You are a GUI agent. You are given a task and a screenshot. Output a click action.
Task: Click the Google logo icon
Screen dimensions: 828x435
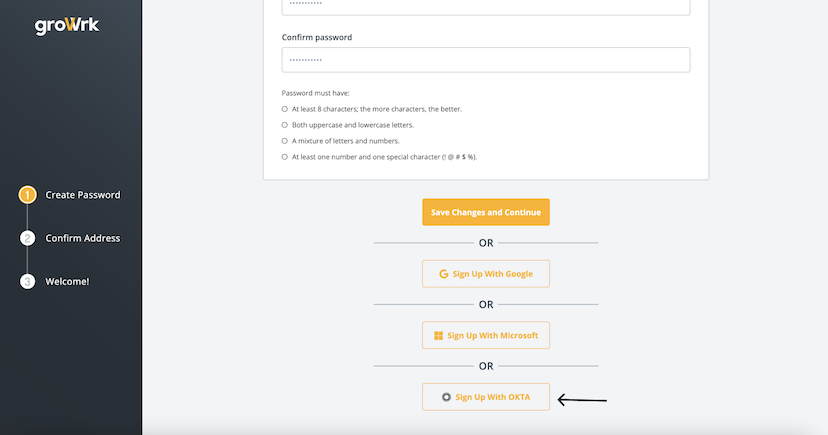pyautogui.click(x=443, y=274)
